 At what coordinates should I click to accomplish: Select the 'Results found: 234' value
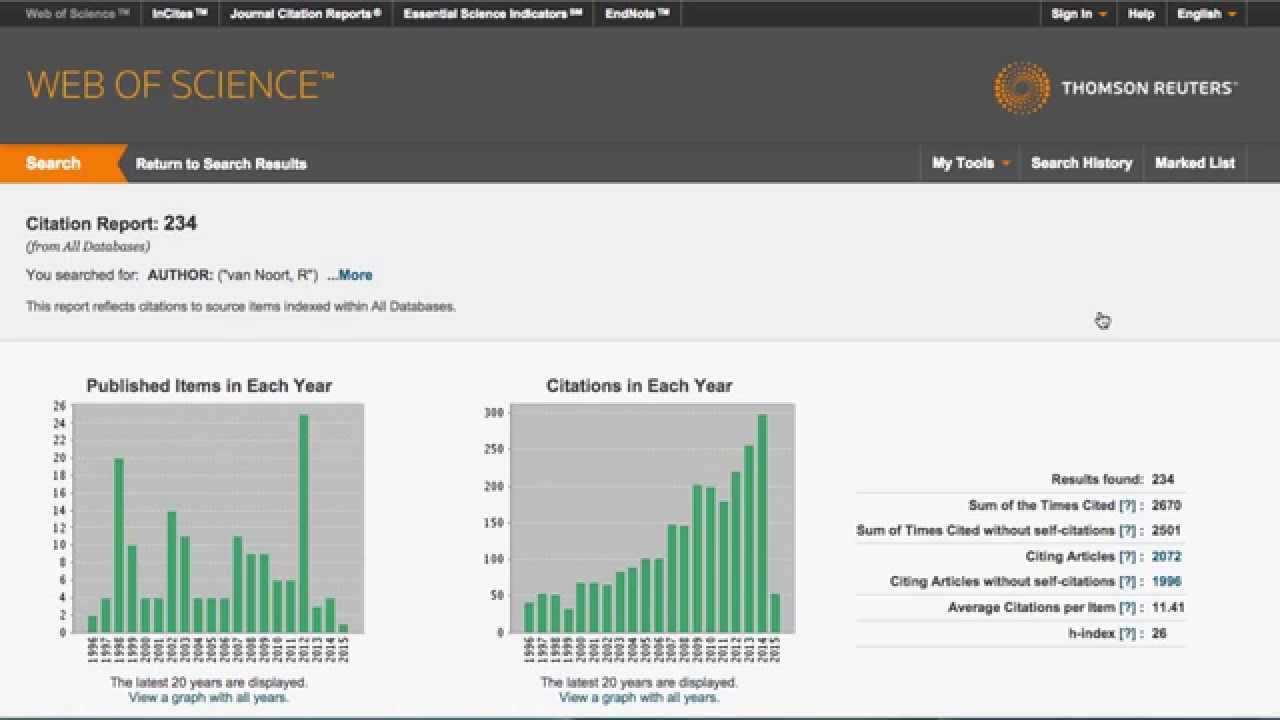[x=1163, y=480]
